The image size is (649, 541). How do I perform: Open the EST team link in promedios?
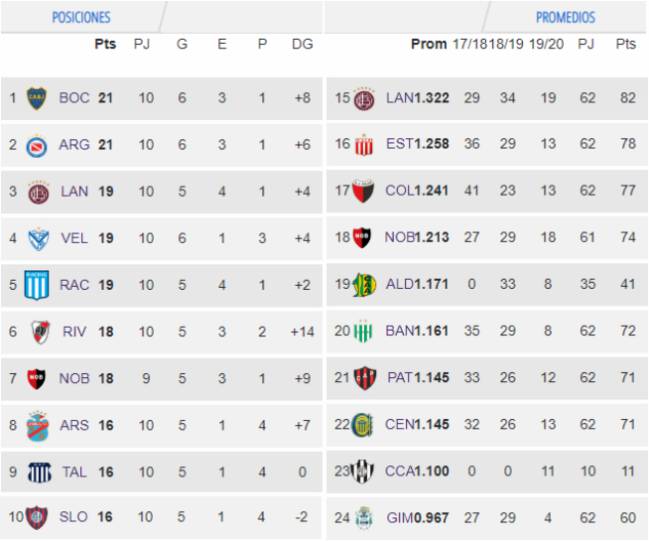point(400,144)
